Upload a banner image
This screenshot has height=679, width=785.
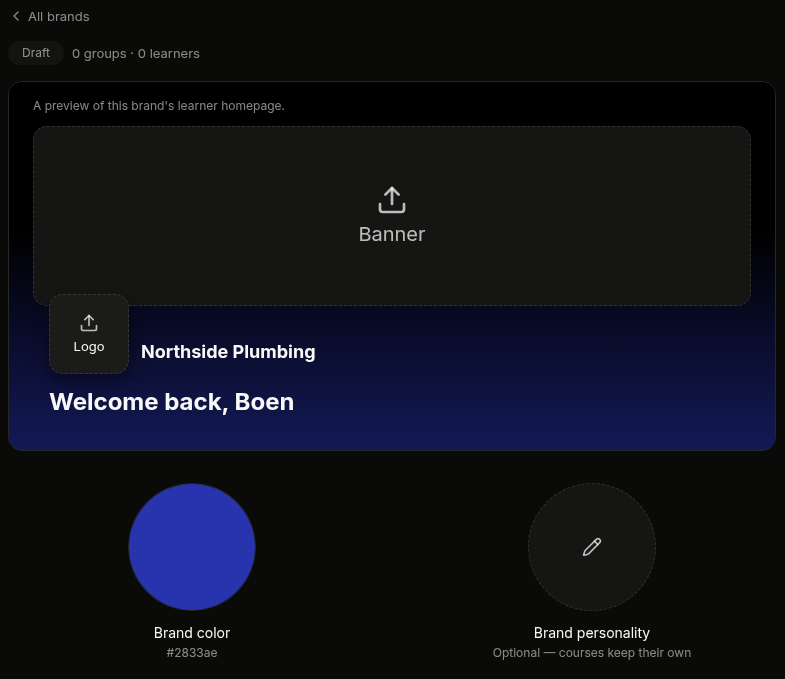coord(392,216)
